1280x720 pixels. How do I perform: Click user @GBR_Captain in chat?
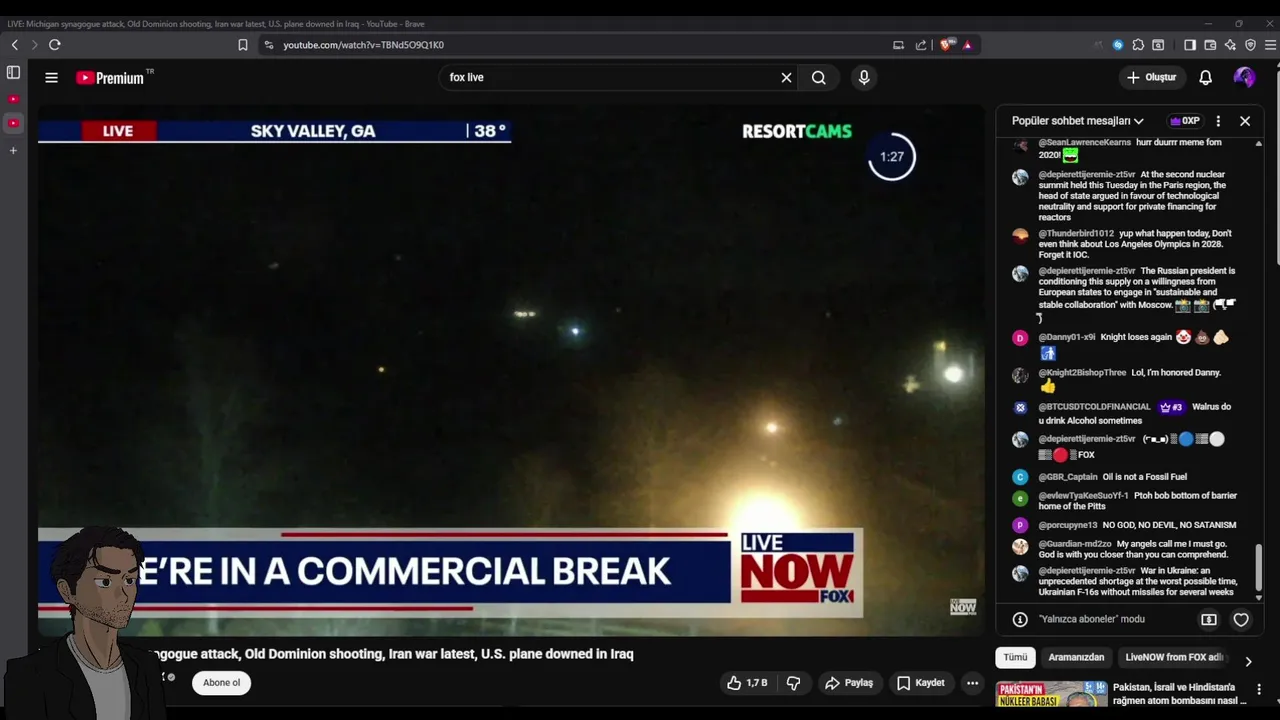click(x=1068, y=477)
